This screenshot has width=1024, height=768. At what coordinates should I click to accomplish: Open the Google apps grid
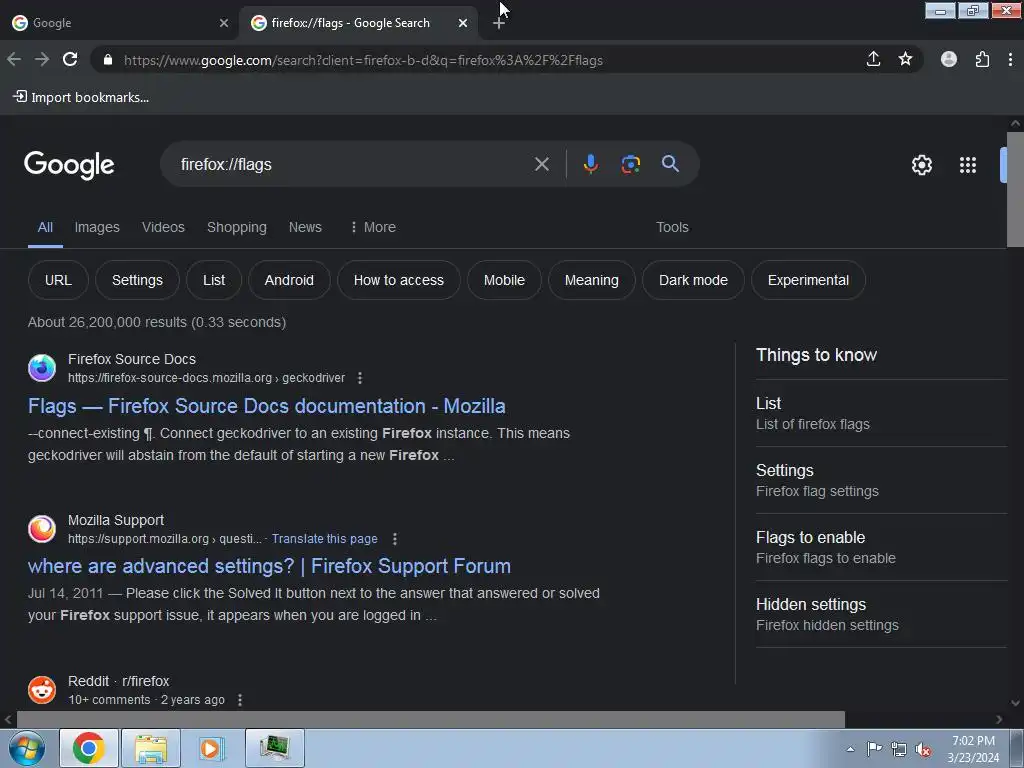[x=968, y=165]
